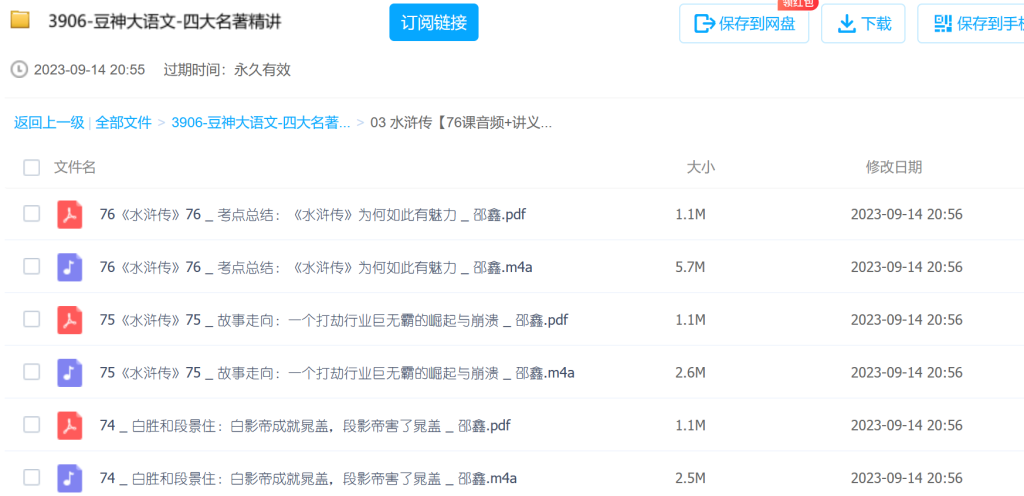Click 保存到网盘 button
The width and height of the screenshot is (1024, 496).
pyautogui.click(x=744, y=24)
